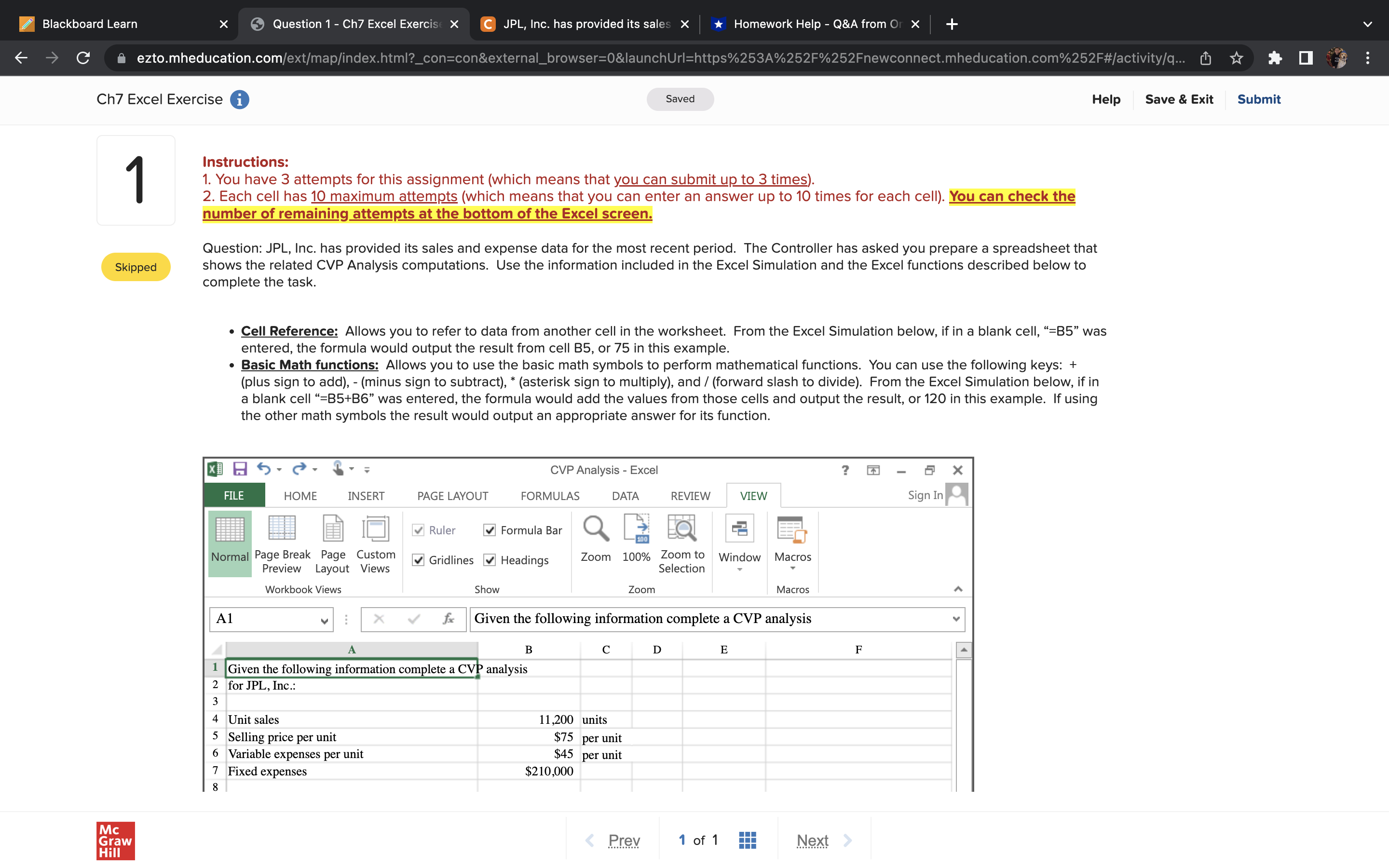Click the Zoom magnifier icon

tap(595, 528)
